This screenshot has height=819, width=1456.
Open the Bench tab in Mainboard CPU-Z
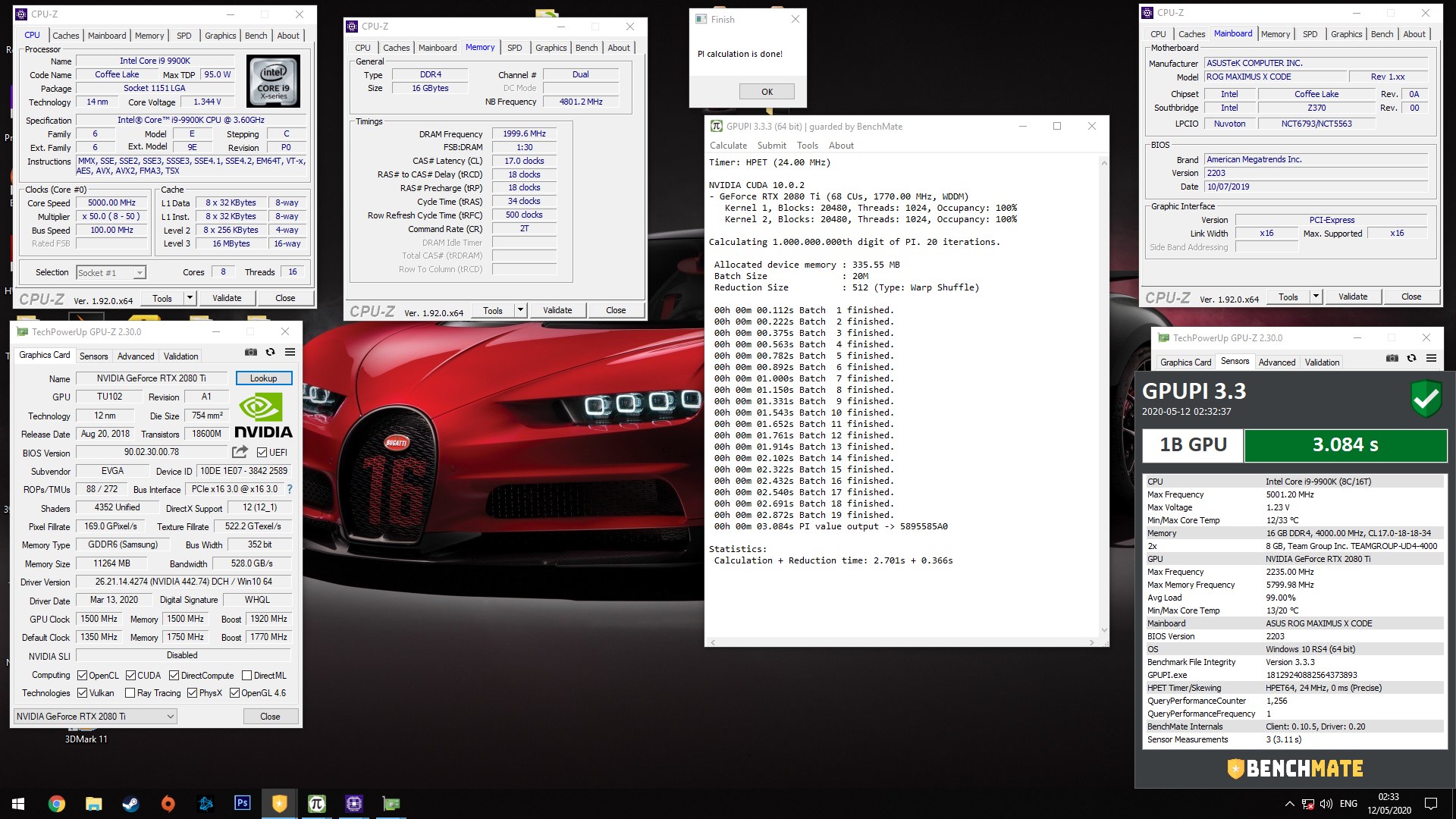tap(1382, 34)
